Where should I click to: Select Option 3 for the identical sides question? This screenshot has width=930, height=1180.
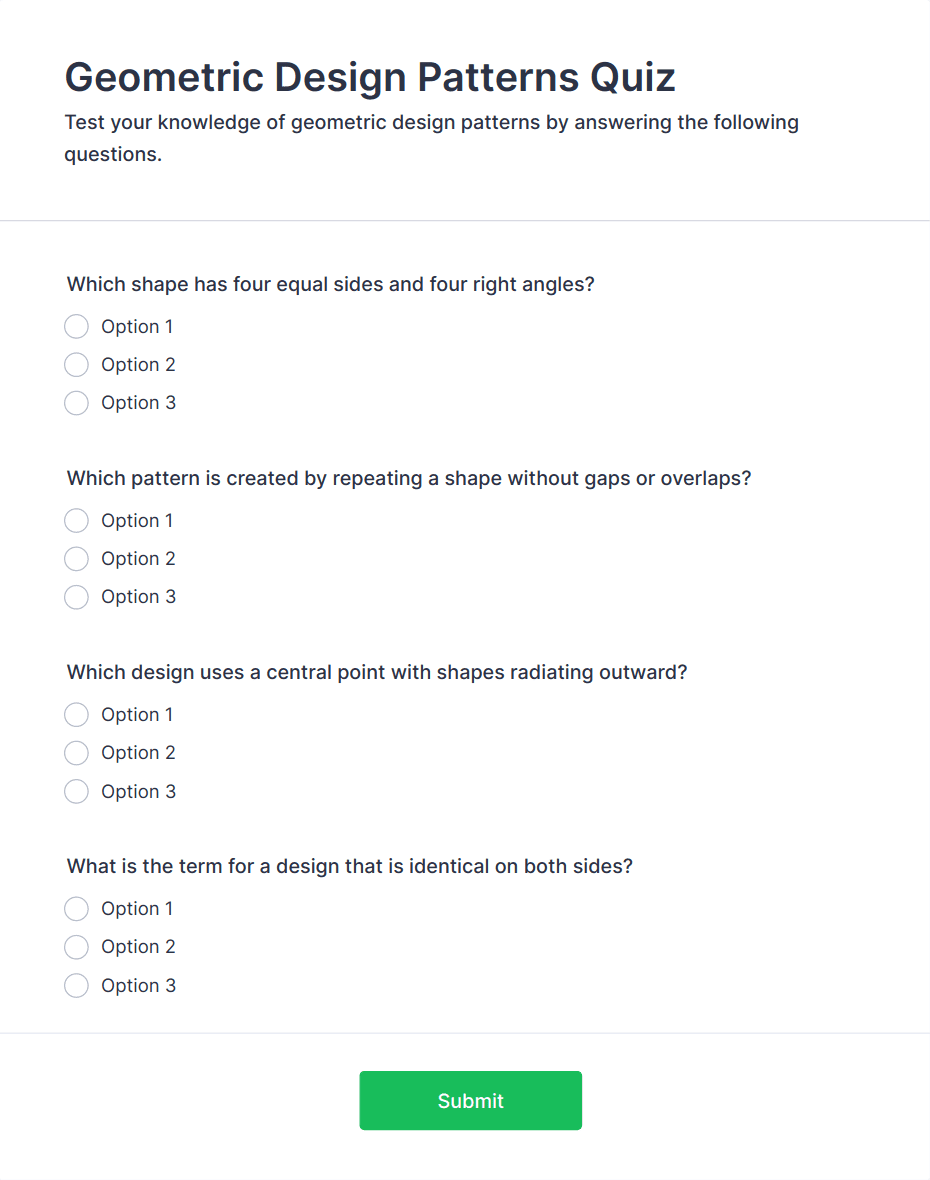[76, 985]
